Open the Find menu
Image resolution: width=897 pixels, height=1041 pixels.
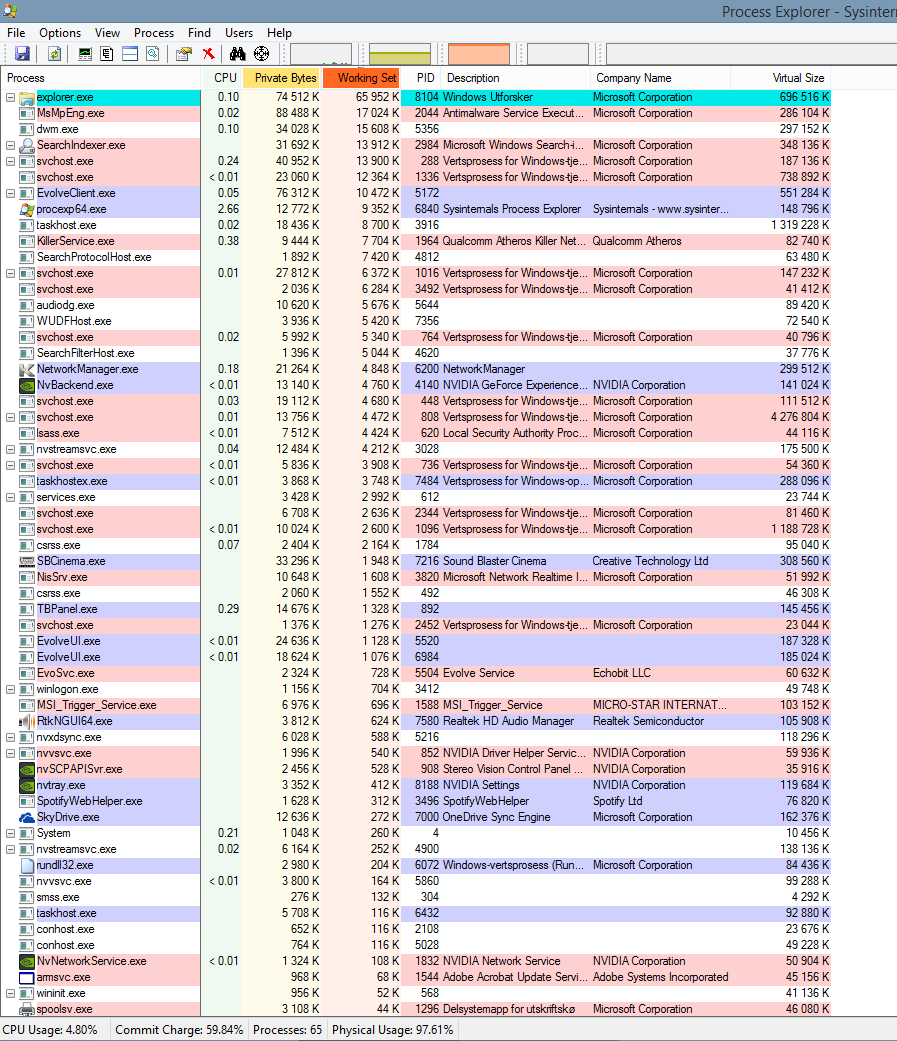[x=199, y=33]
